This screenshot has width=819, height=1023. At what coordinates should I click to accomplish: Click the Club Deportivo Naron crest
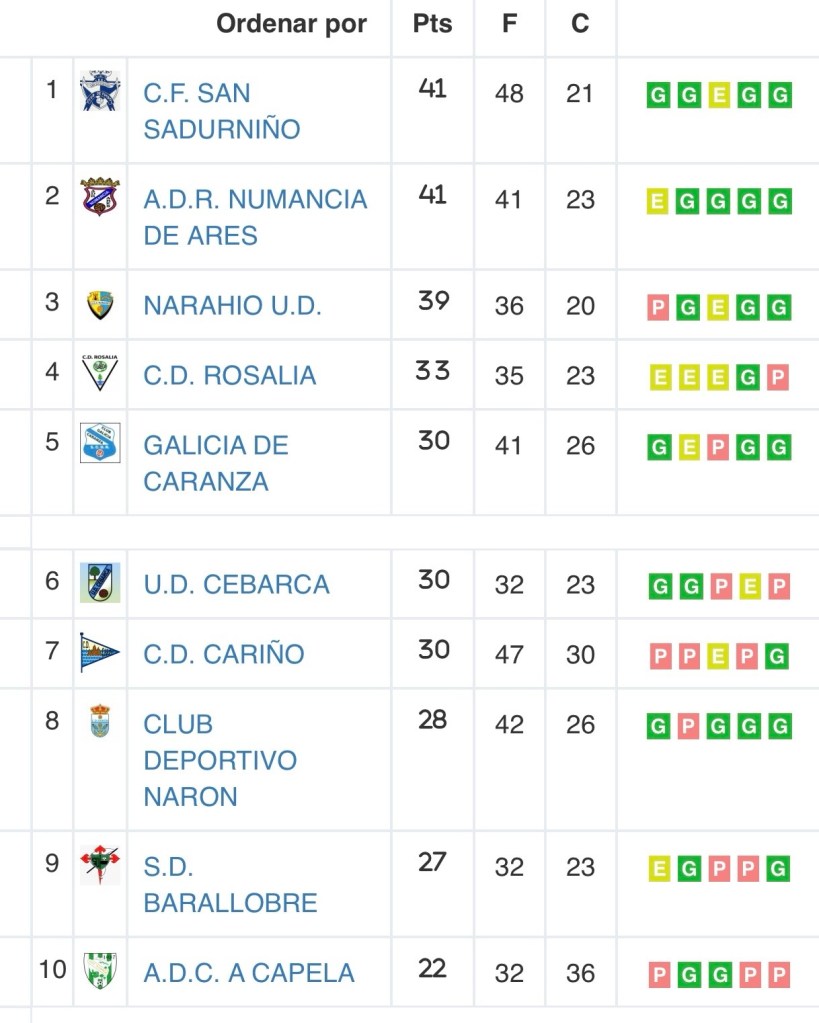tap(100, 721)
